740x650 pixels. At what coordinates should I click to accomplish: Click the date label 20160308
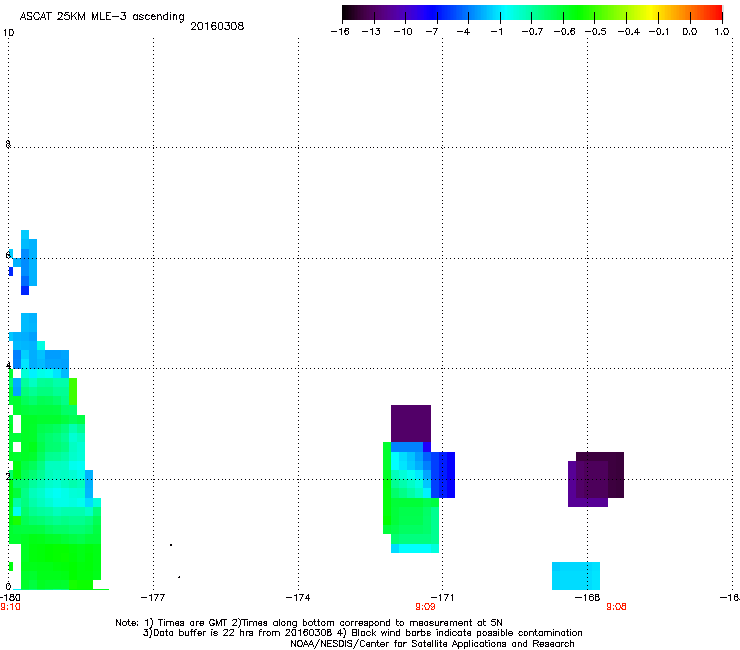217,26
